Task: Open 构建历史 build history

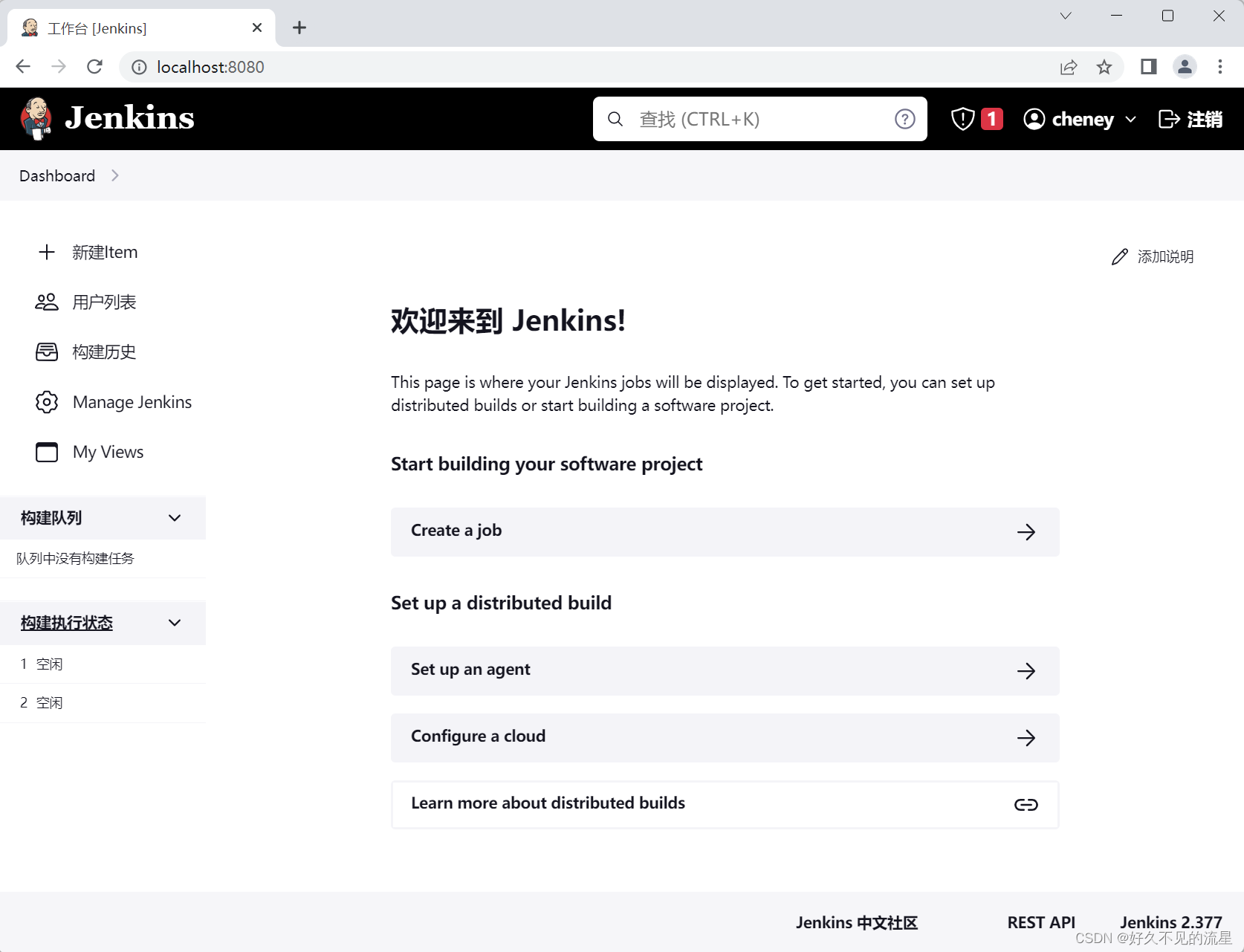Action: (x=104, y=352)
